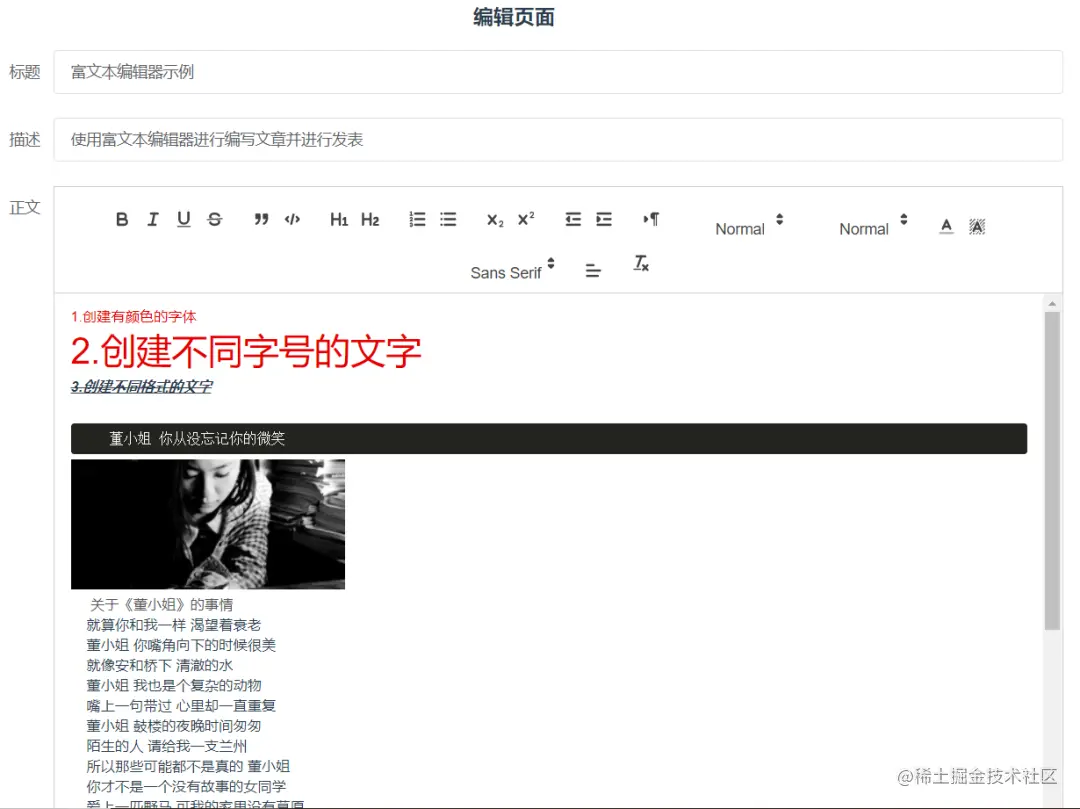Click the line '关于《董小姐》的事情'
Image resolution: width=1080 pixels, height=809 pixels.
click(x=161, y=605)
